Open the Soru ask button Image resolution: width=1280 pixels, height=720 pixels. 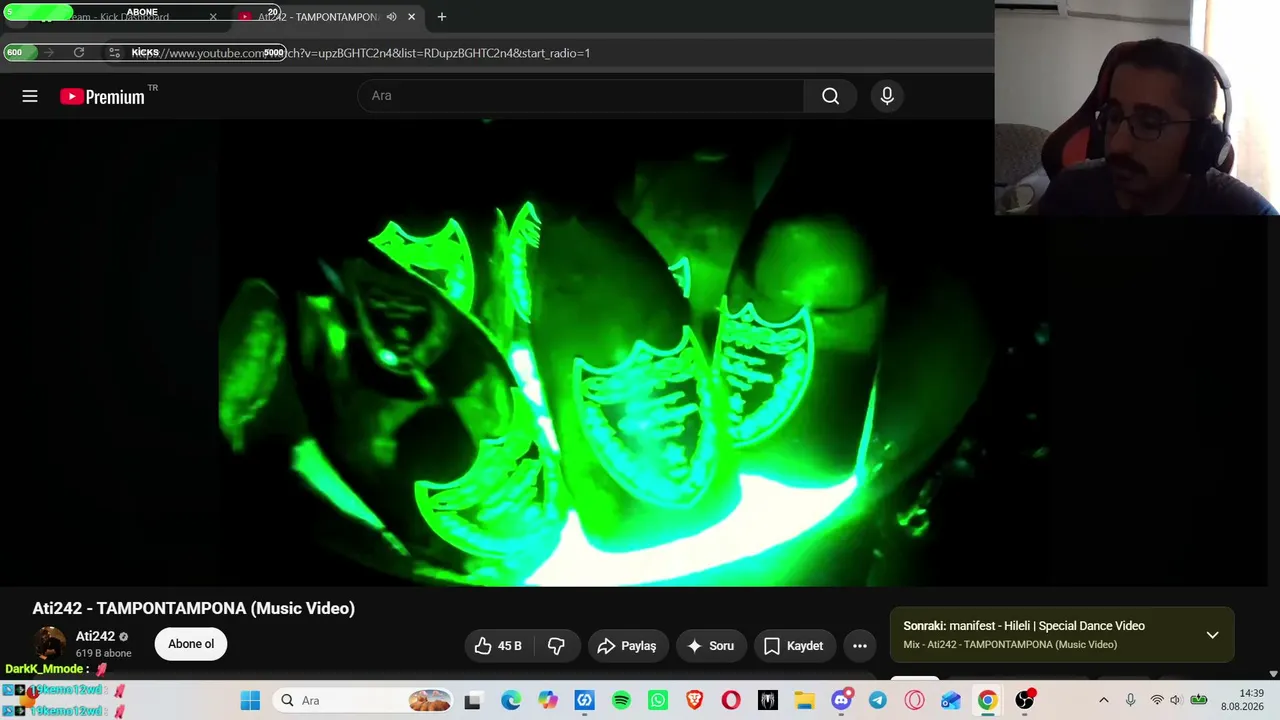pyautogui.click(x=711, y=646)
